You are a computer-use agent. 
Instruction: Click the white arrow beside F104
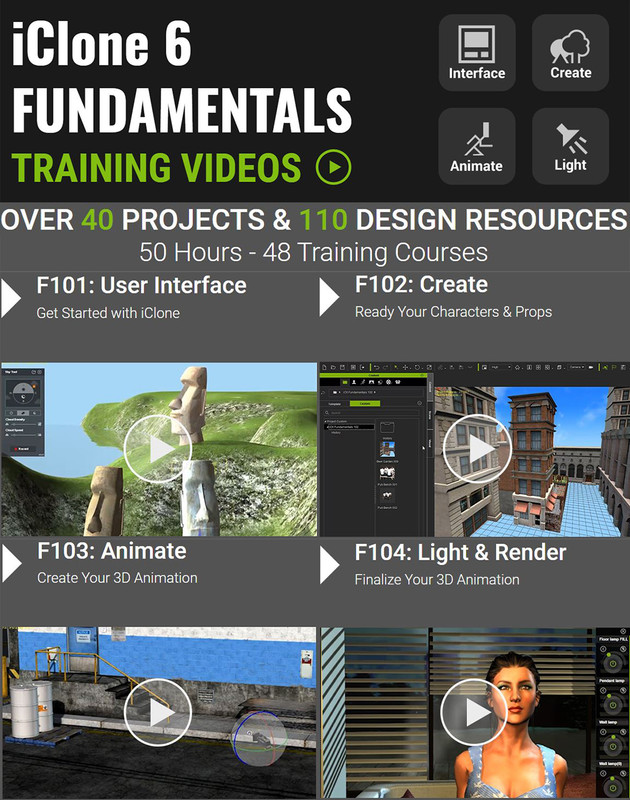330,565
